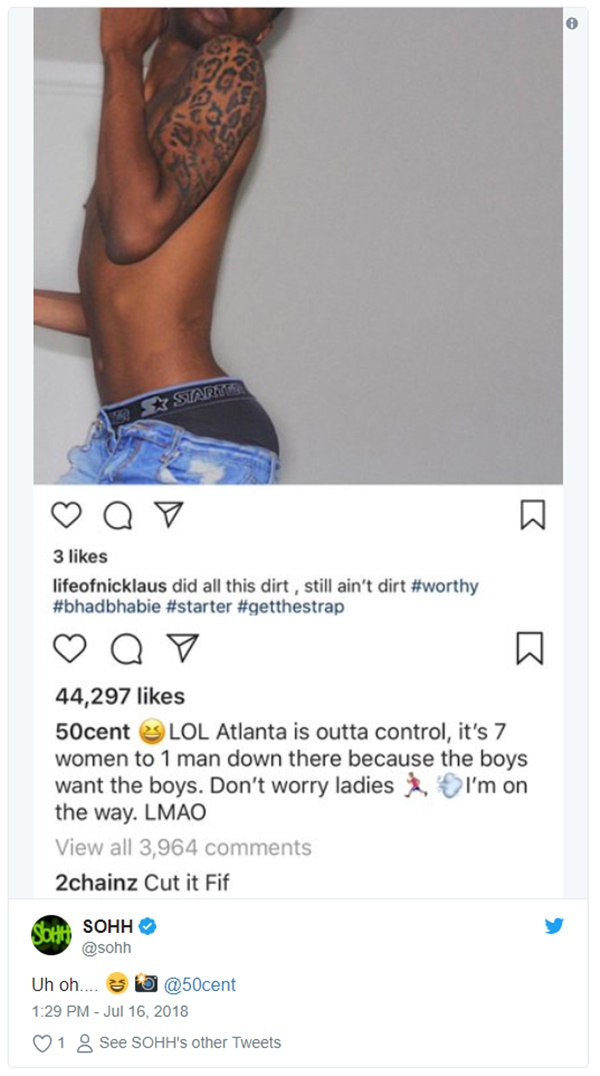The height and width of the screenshot is (1076, 600).
Task: Like the 50cent post with heart icon
Action: point(70,648)
